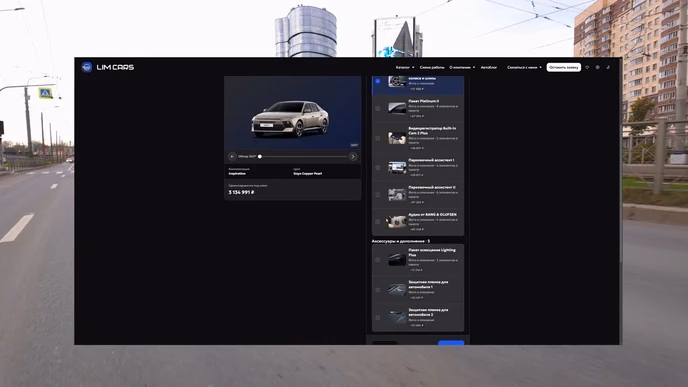Image resolution: width=688 pixels, height=387 pixels.
Task: Open the Пакет Platinum II thumbnail
Action: point(397,108)
